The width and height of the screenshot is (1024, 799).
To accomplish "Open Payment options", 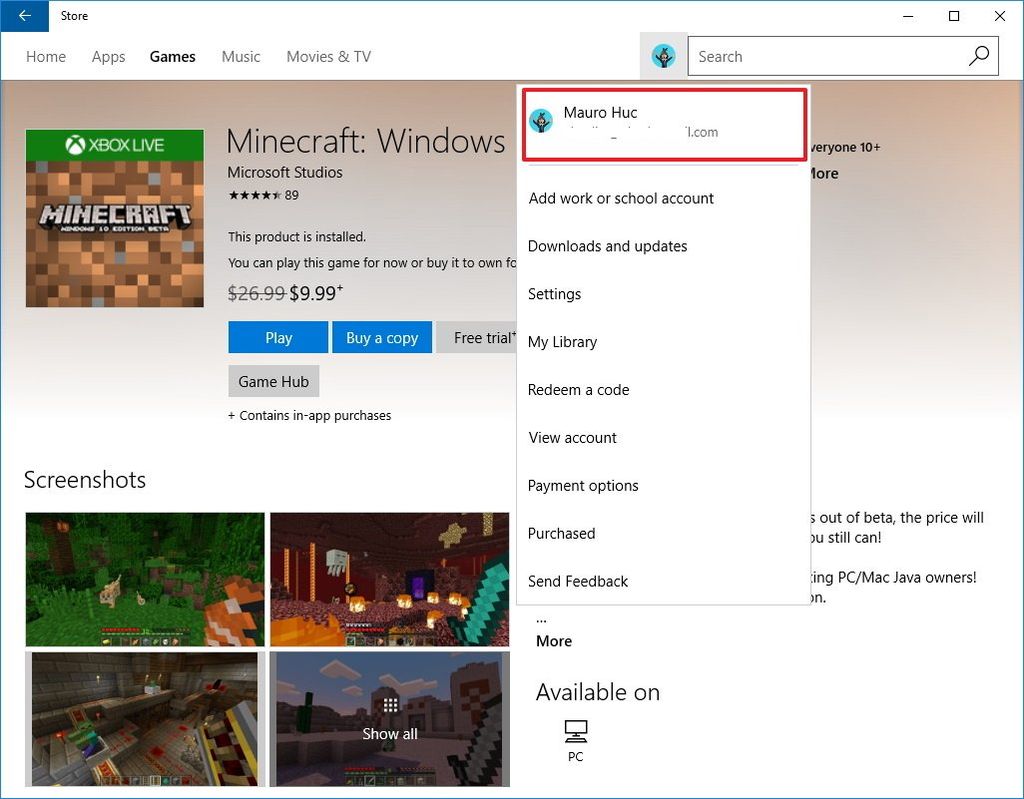I will pyautogui.click(x=583, y=485).
